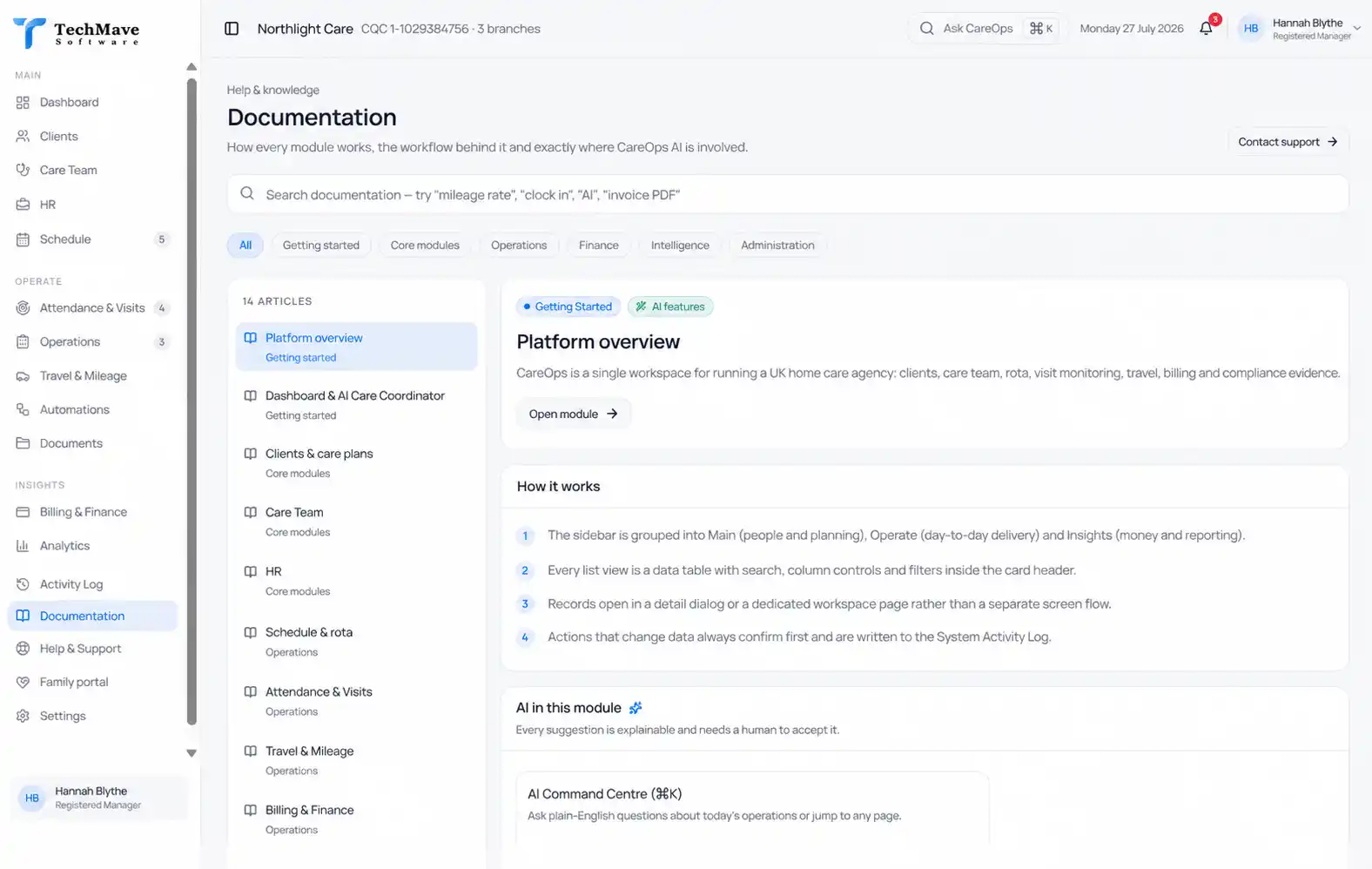Click the TechMave Software logo
The width and height of the screenshot is (1372, 869).
(77, 33)
